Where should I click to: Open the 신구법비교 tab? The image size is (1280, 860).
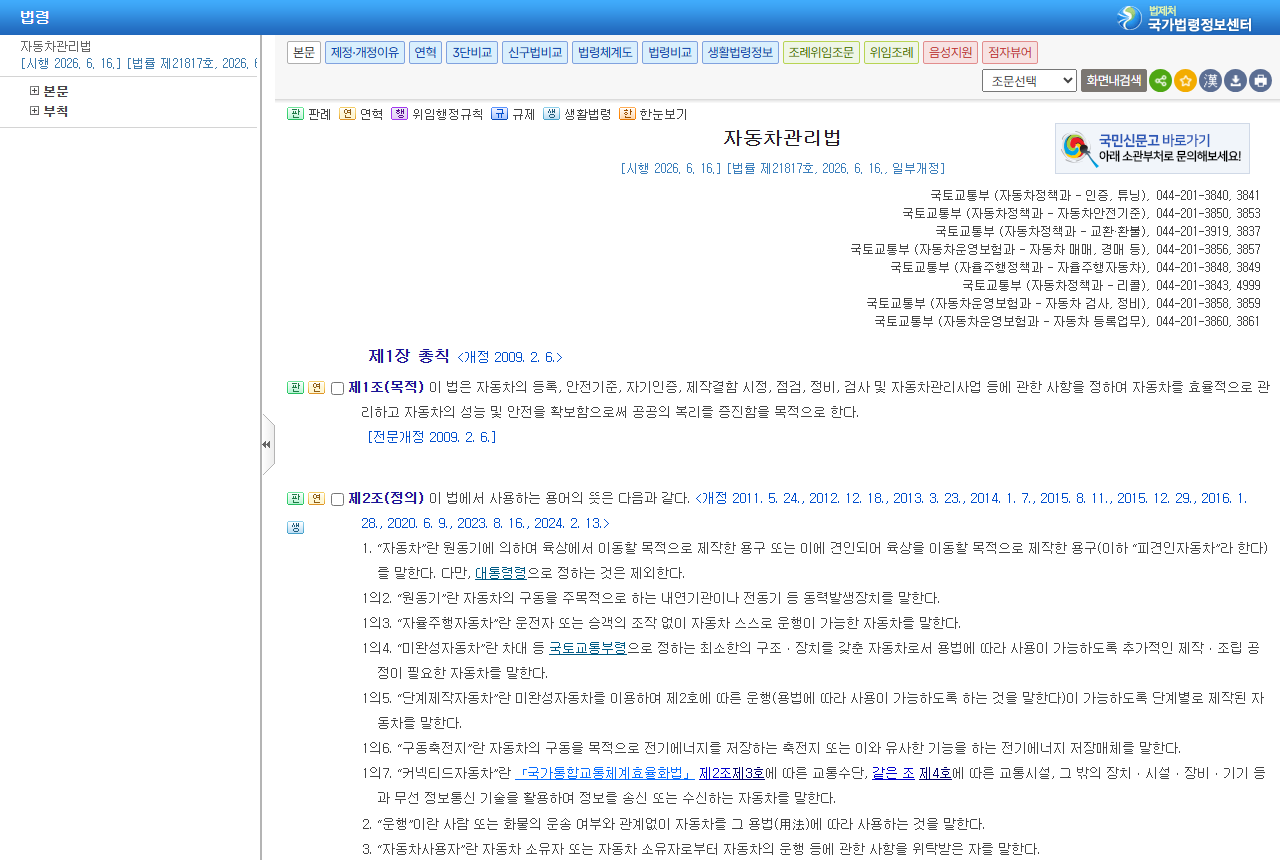point(535,52)
